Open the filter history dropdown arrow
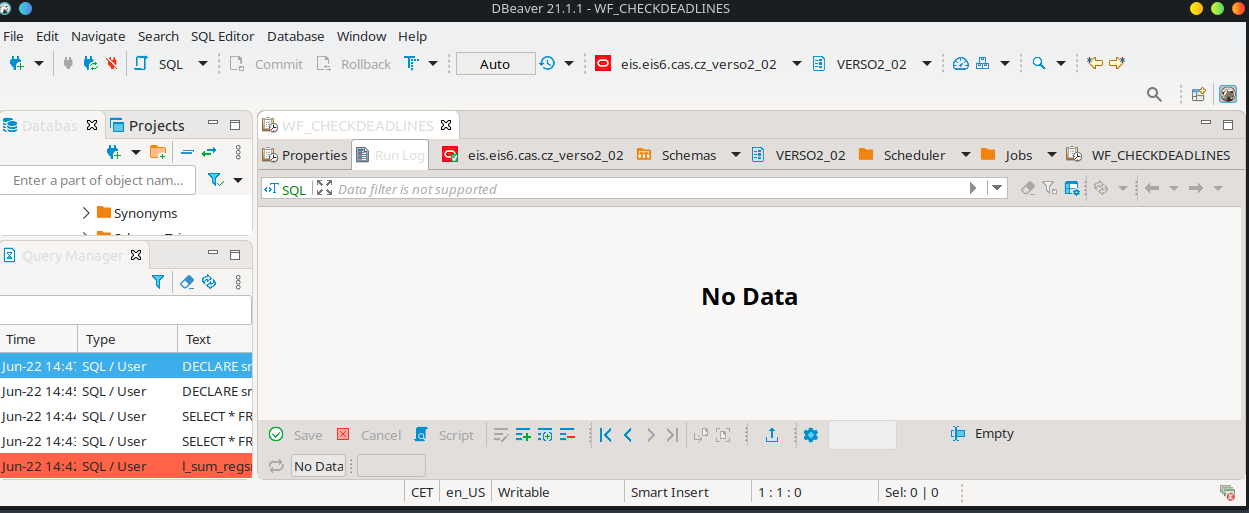The height and width of the screenshot is (513, 1249). (996, 188)
